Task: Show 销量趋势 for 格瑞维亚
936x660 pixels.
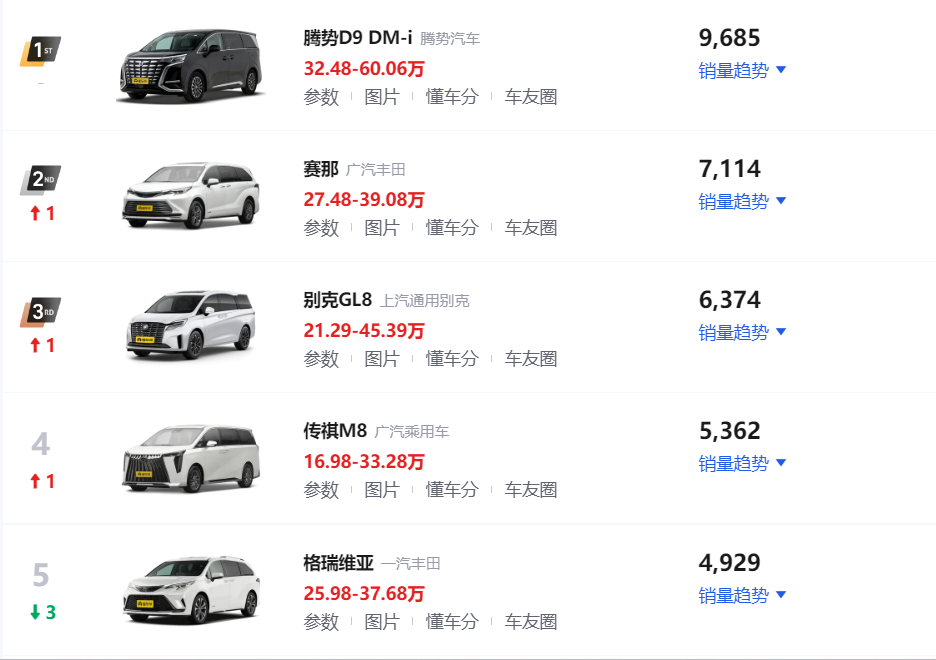Action: (742, 595)
